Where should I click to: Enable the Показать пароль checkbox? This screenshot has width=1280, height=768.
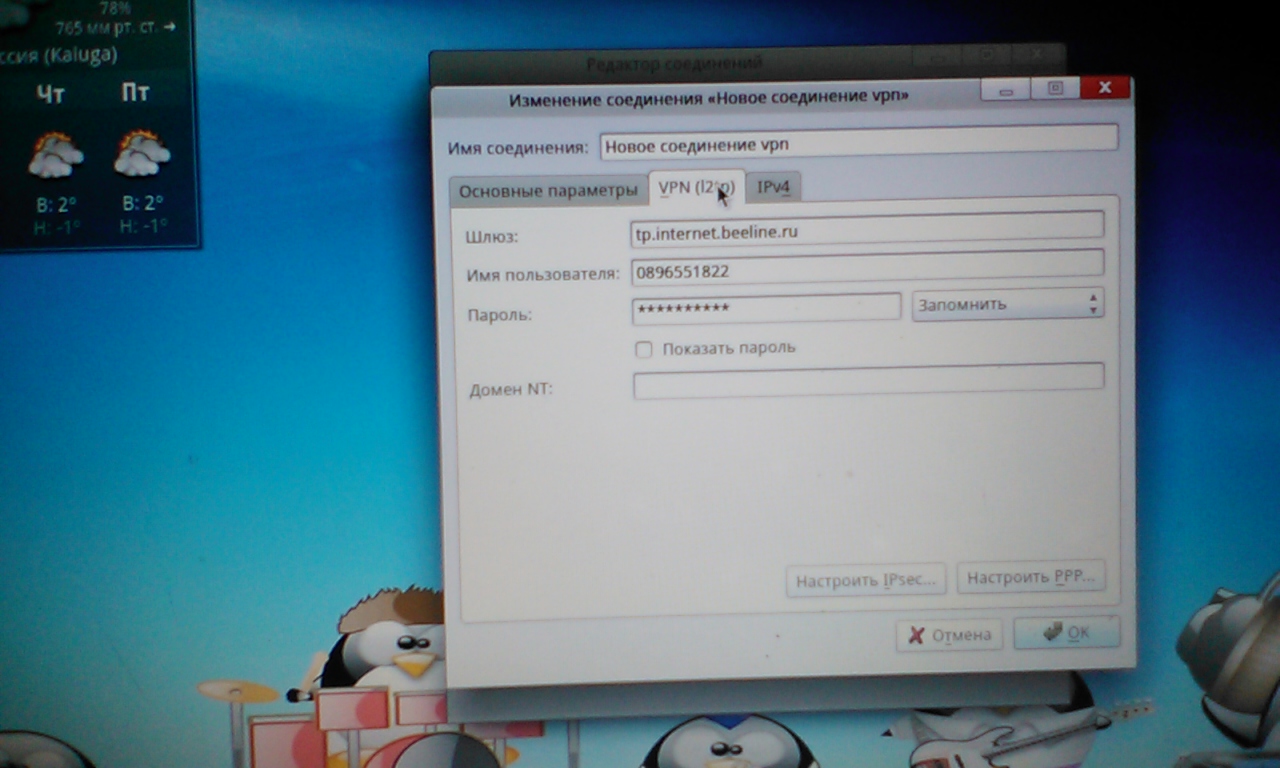tap(644, 349)
